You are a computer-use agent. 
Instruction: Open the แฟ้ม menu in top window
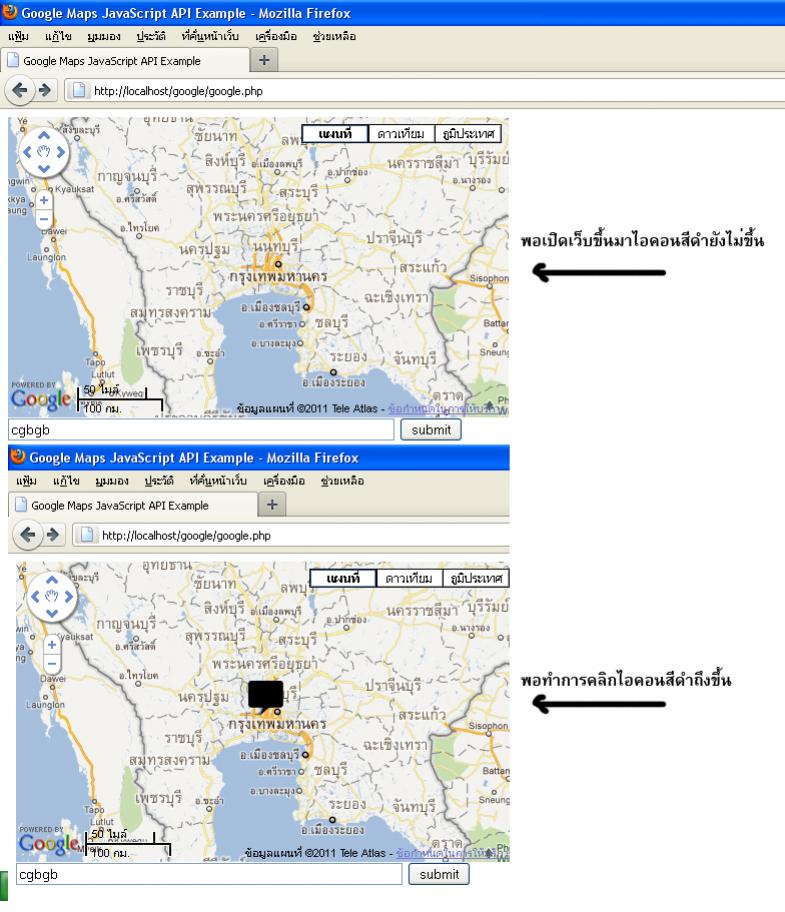(18, 36)
